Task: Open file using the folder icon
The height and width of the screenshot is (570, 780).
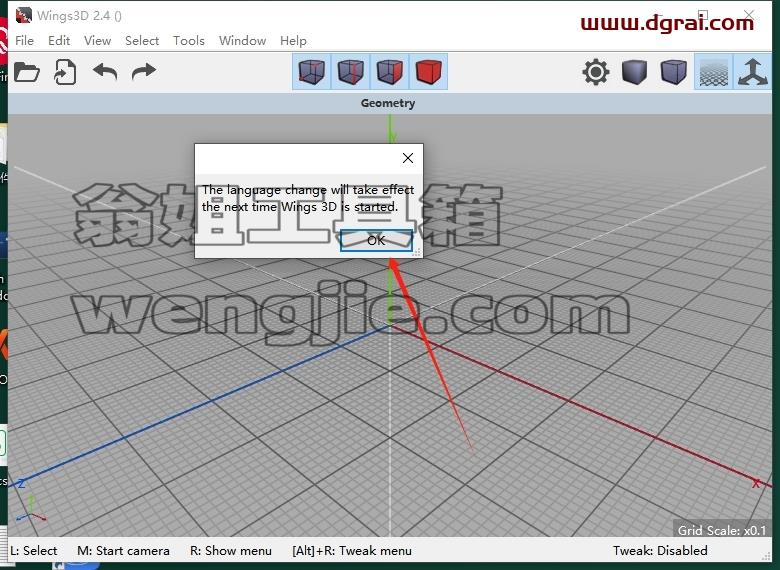Action: point(27,72)
